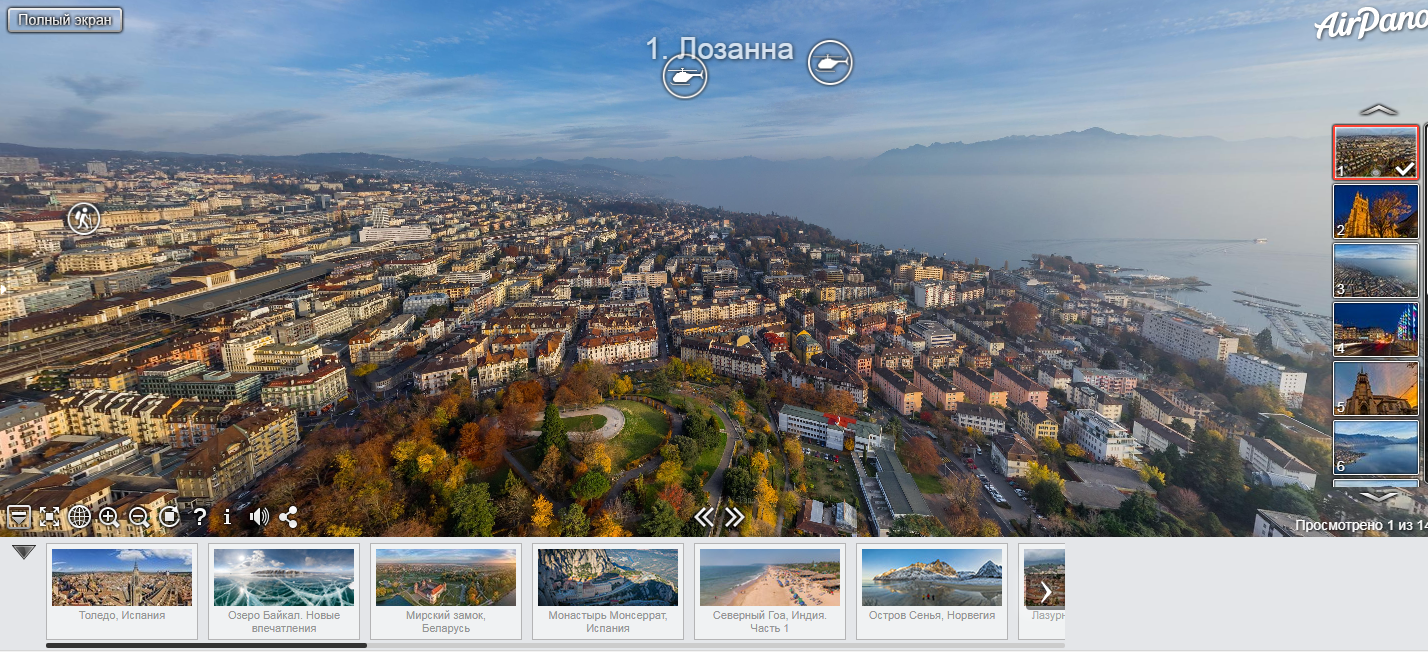Select panorama thumbnail 6 lake and mountains

[1376, 448]
